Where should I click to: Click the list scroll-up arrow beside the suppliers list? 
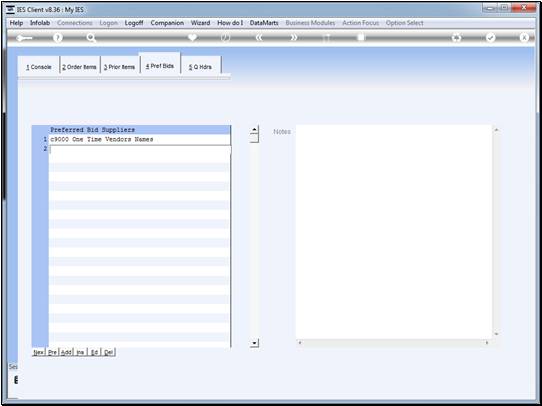(254, 130)
